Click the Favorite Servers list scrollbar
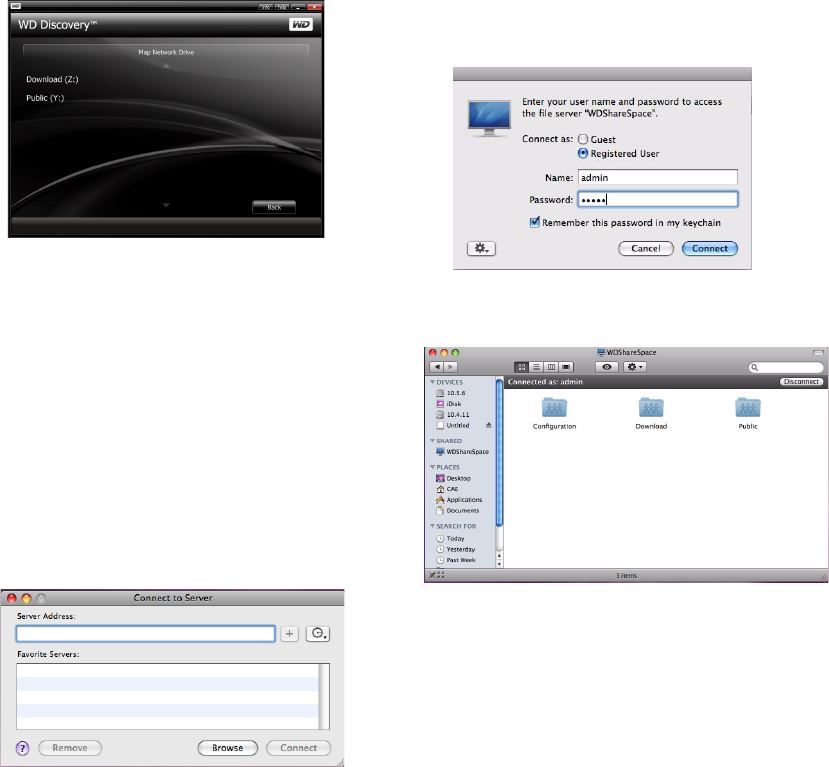The image size is (829, 767). pos(324,697)
